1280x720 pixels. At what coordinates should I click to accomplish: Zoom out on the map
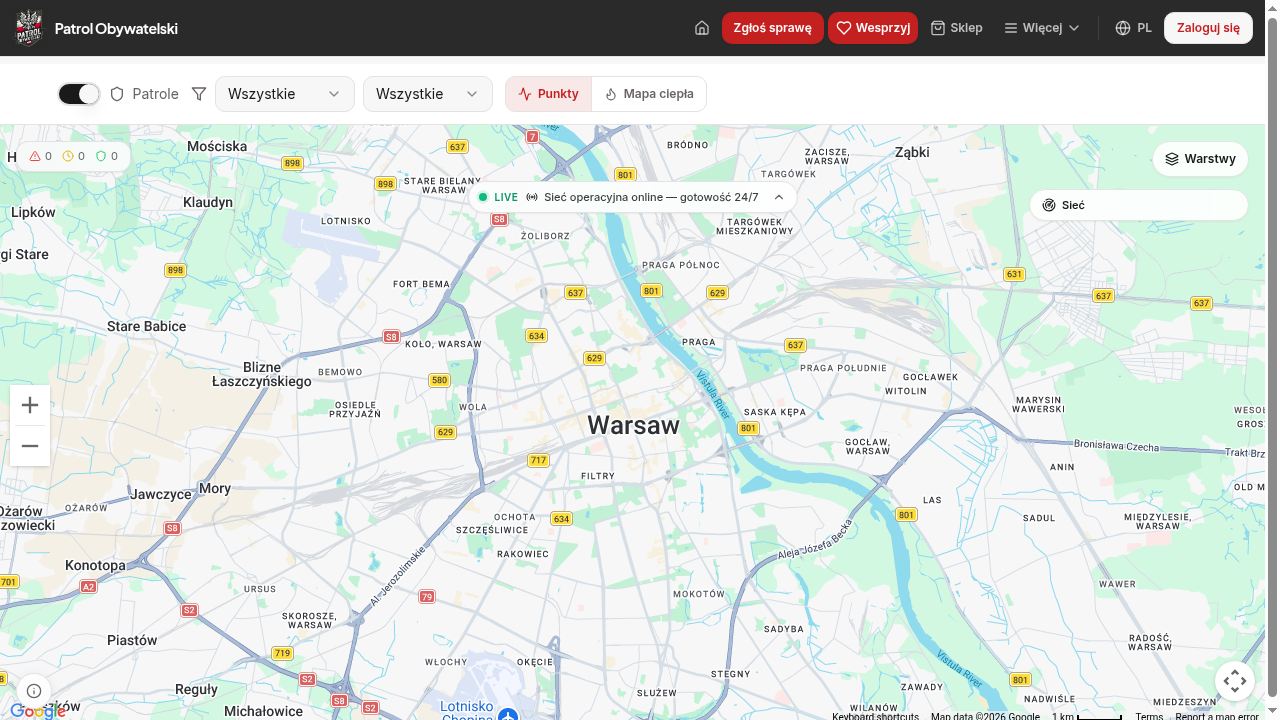30,446
